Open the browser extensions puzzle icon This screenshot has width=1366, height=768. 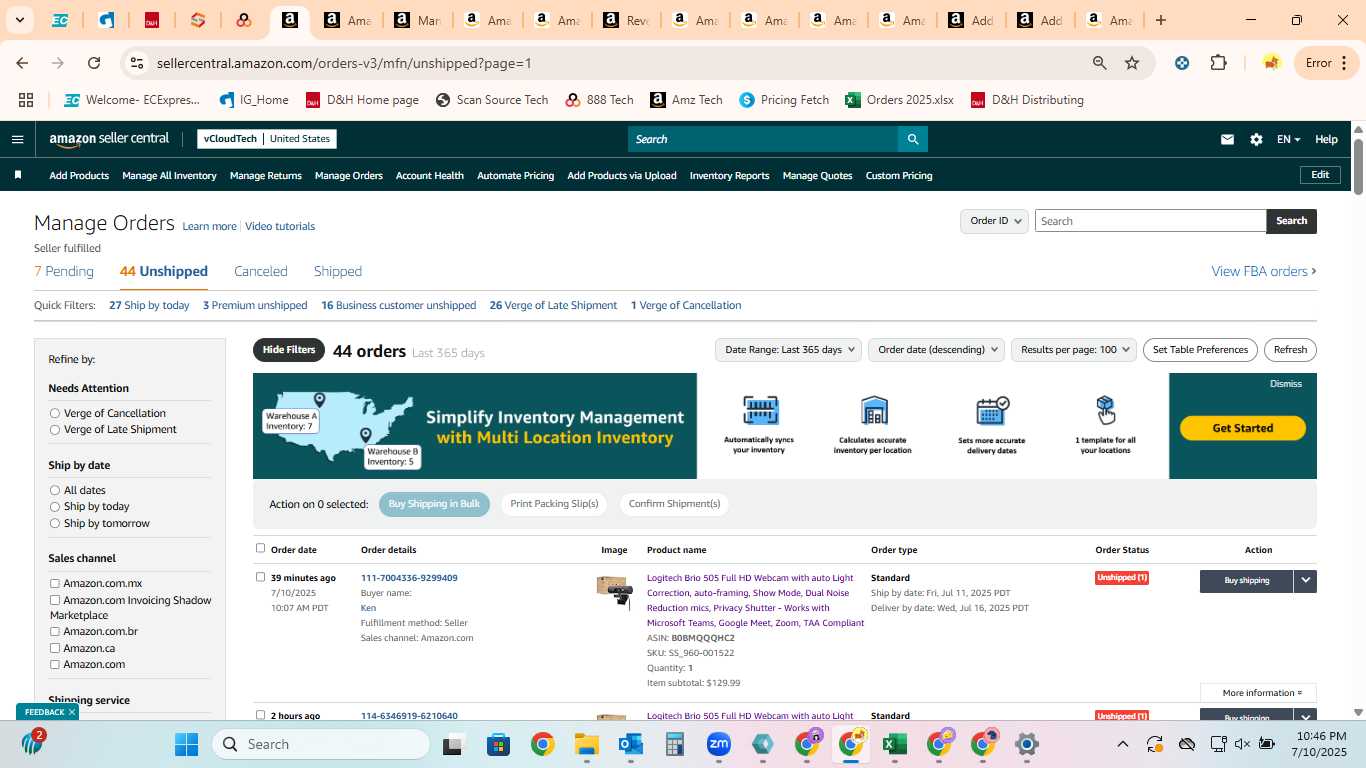1218,63
